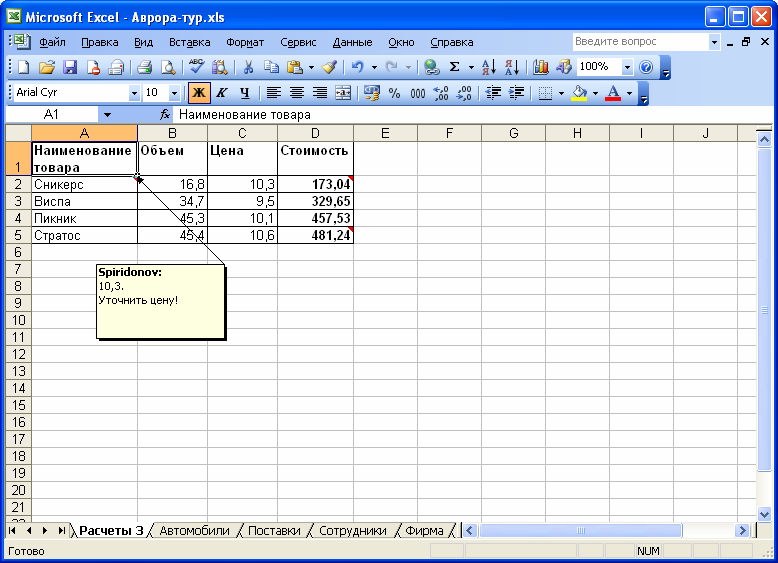The height and width of the screenshot is (563, 778).
Task: Sort descending with the Я-A icon
Action: [x=512, y=67]
